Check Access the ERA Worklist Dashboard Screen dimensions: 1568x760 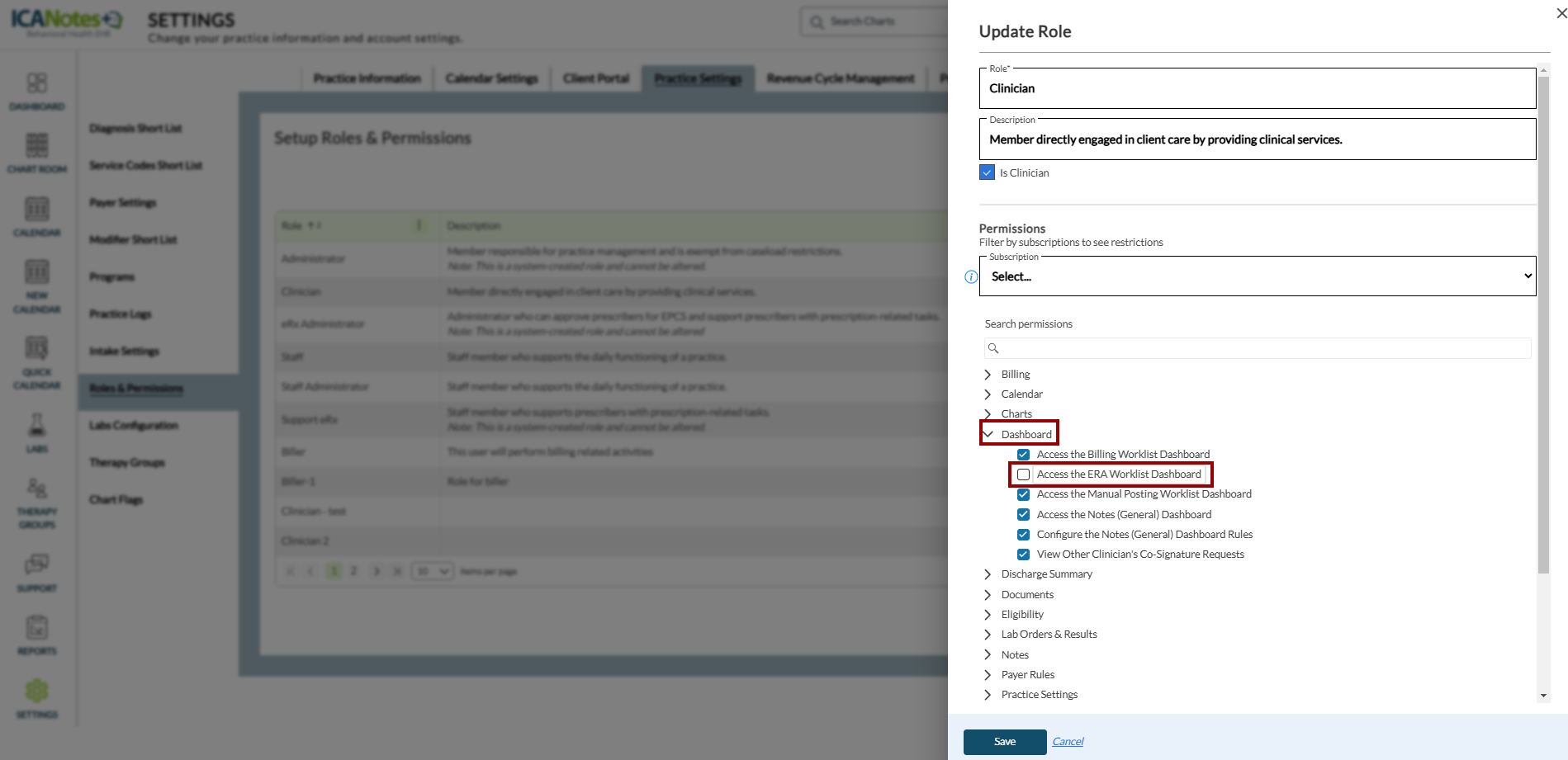pyautogui.click(x=1023, y=474)
